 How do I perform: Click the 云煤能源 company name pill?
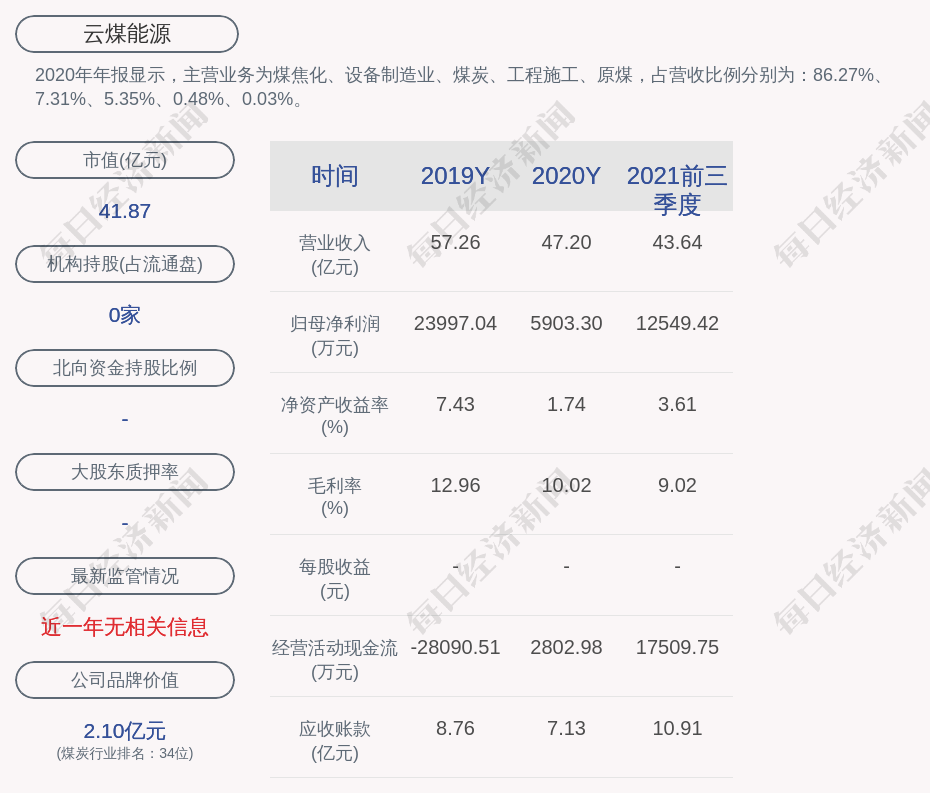pyautogui.click(x=127, y=34)
